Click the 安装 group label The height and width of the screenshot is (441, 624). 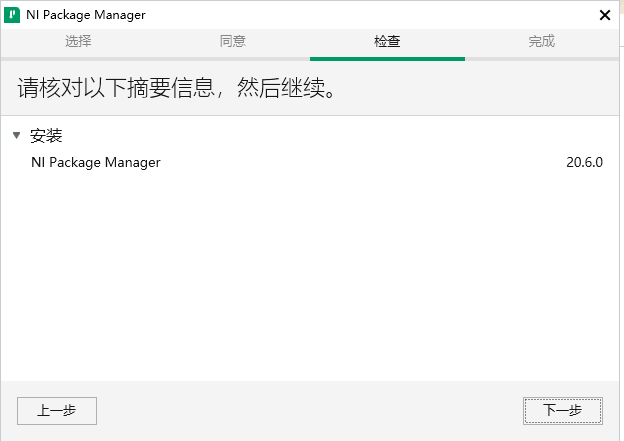pos(46,135)
